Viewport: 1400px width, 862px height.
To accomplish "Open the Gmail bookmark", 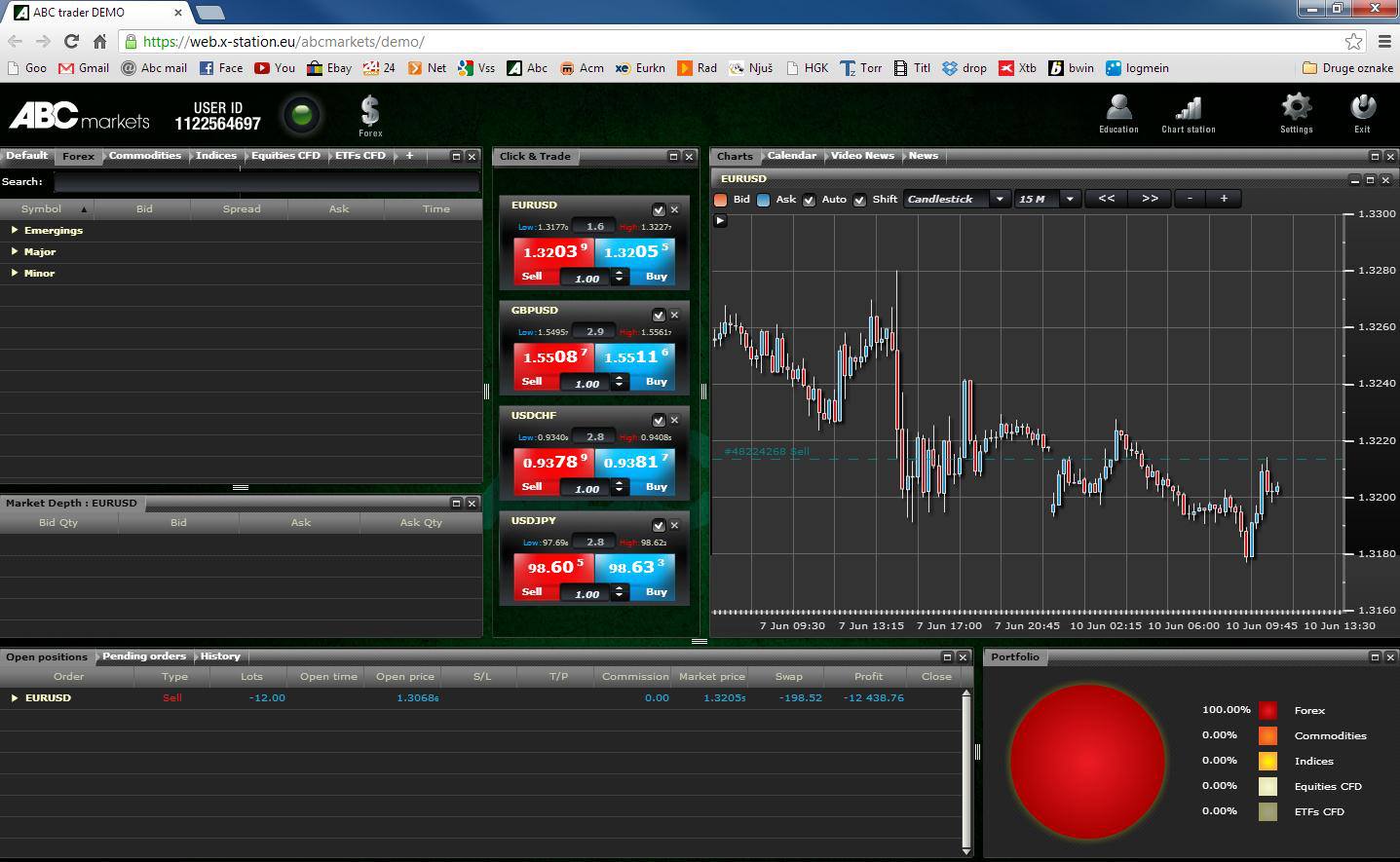I will 84,68.
